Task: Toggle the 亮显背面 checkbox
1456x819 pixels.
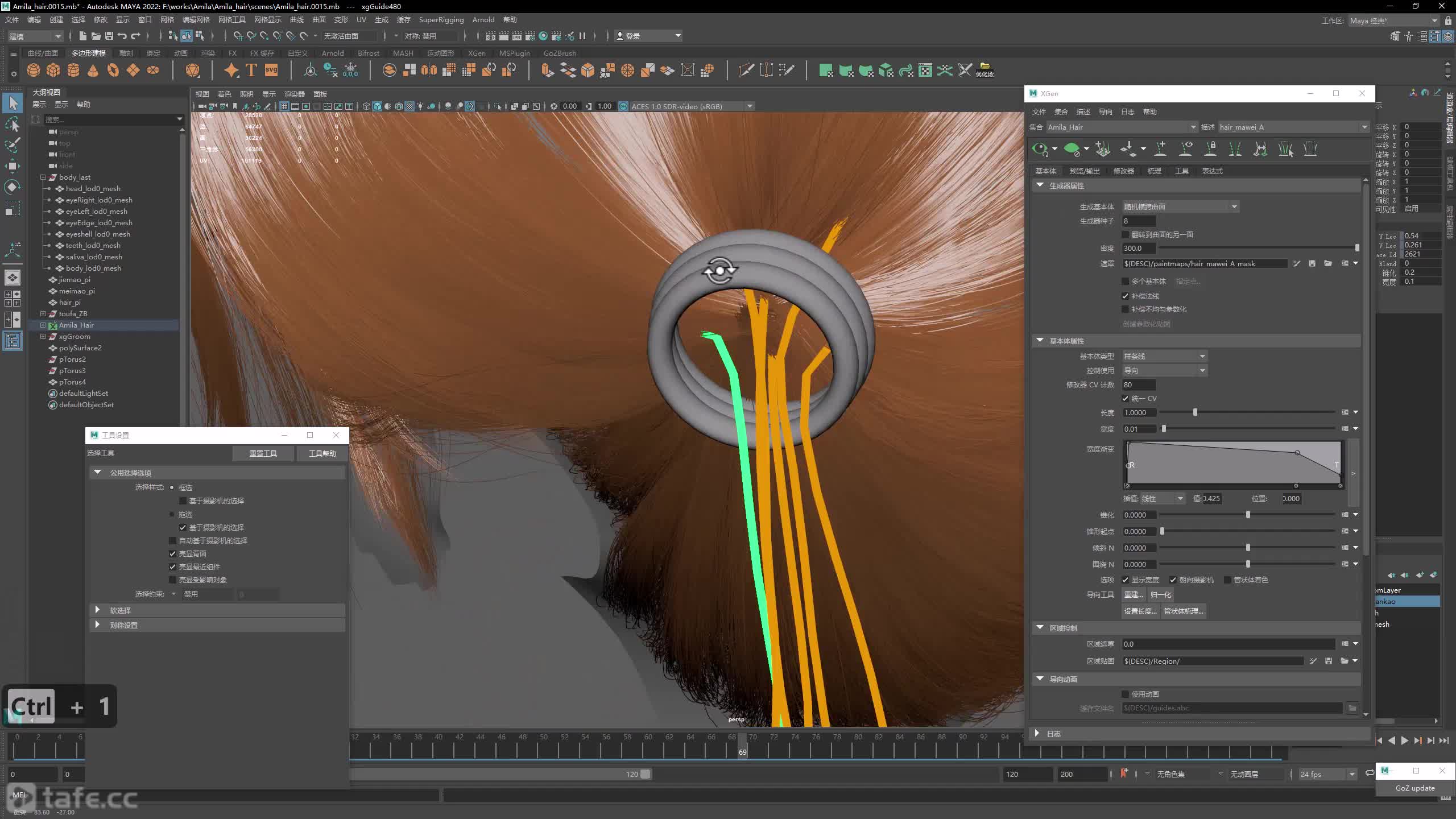Action: coord(173,553)
